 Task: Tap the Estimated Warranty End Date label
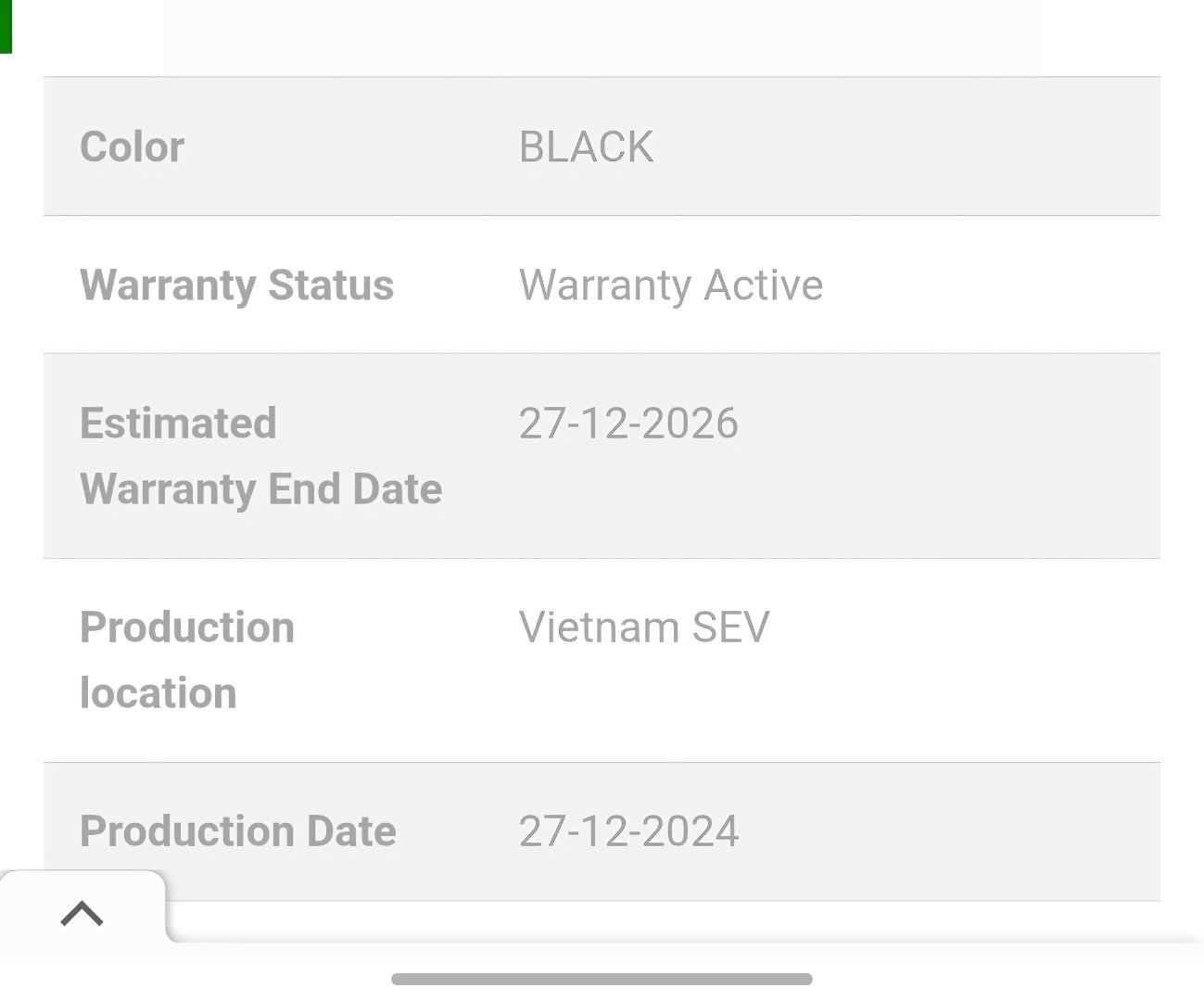click(260, 456)
